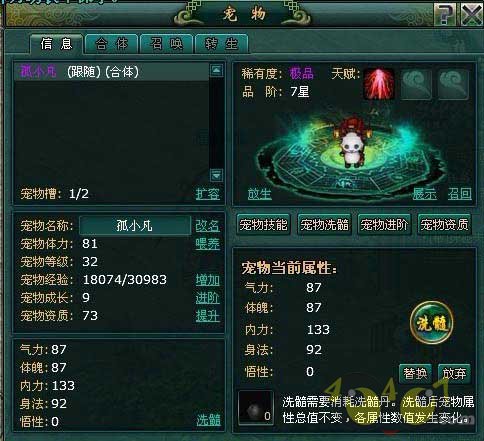Click the 替换 button
The height and width of the screenshot is (441, 484).
point(415,373)
